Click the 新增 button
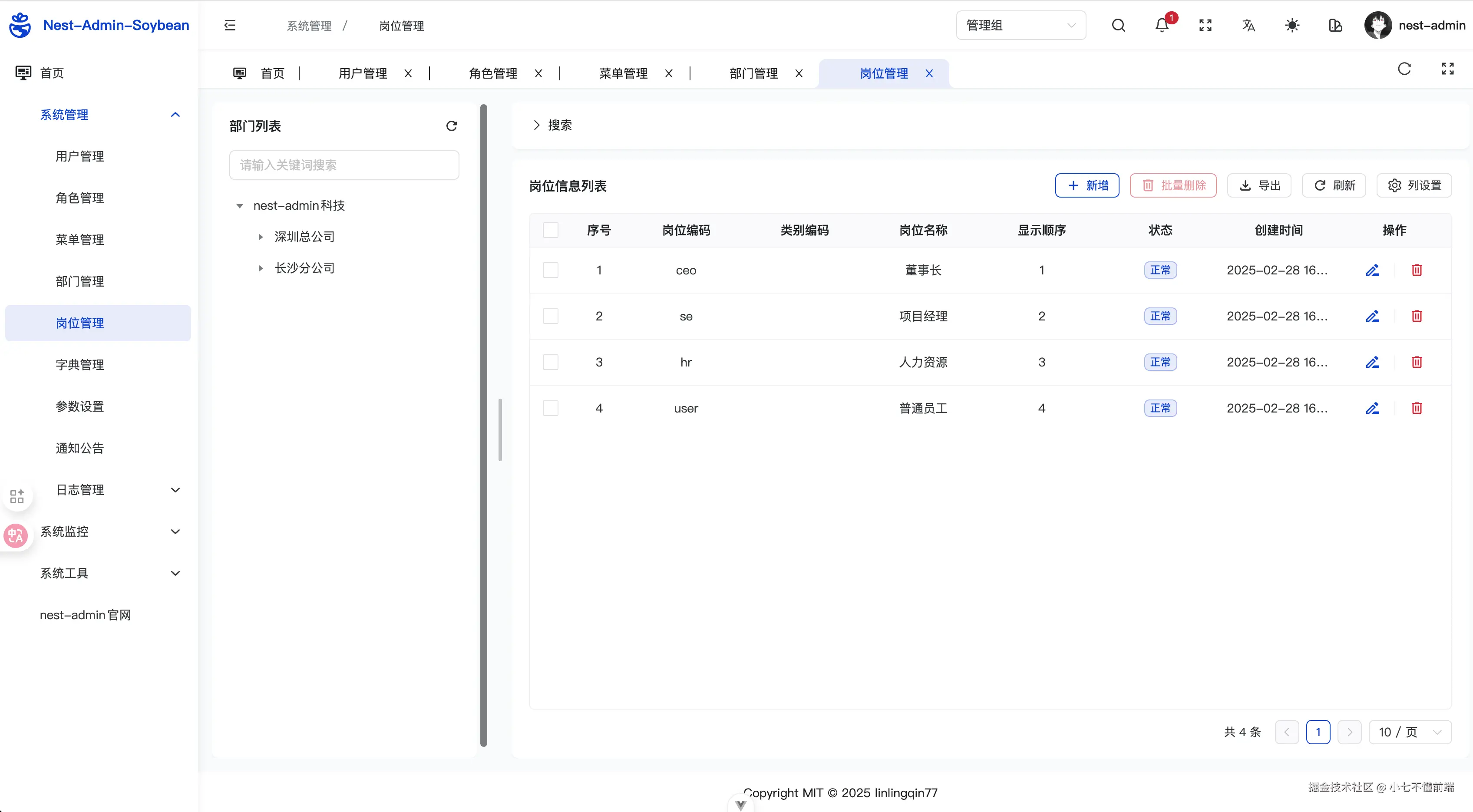This screenshot has height=812, width=1473. pyautogui.click(x=1087, y=185)
